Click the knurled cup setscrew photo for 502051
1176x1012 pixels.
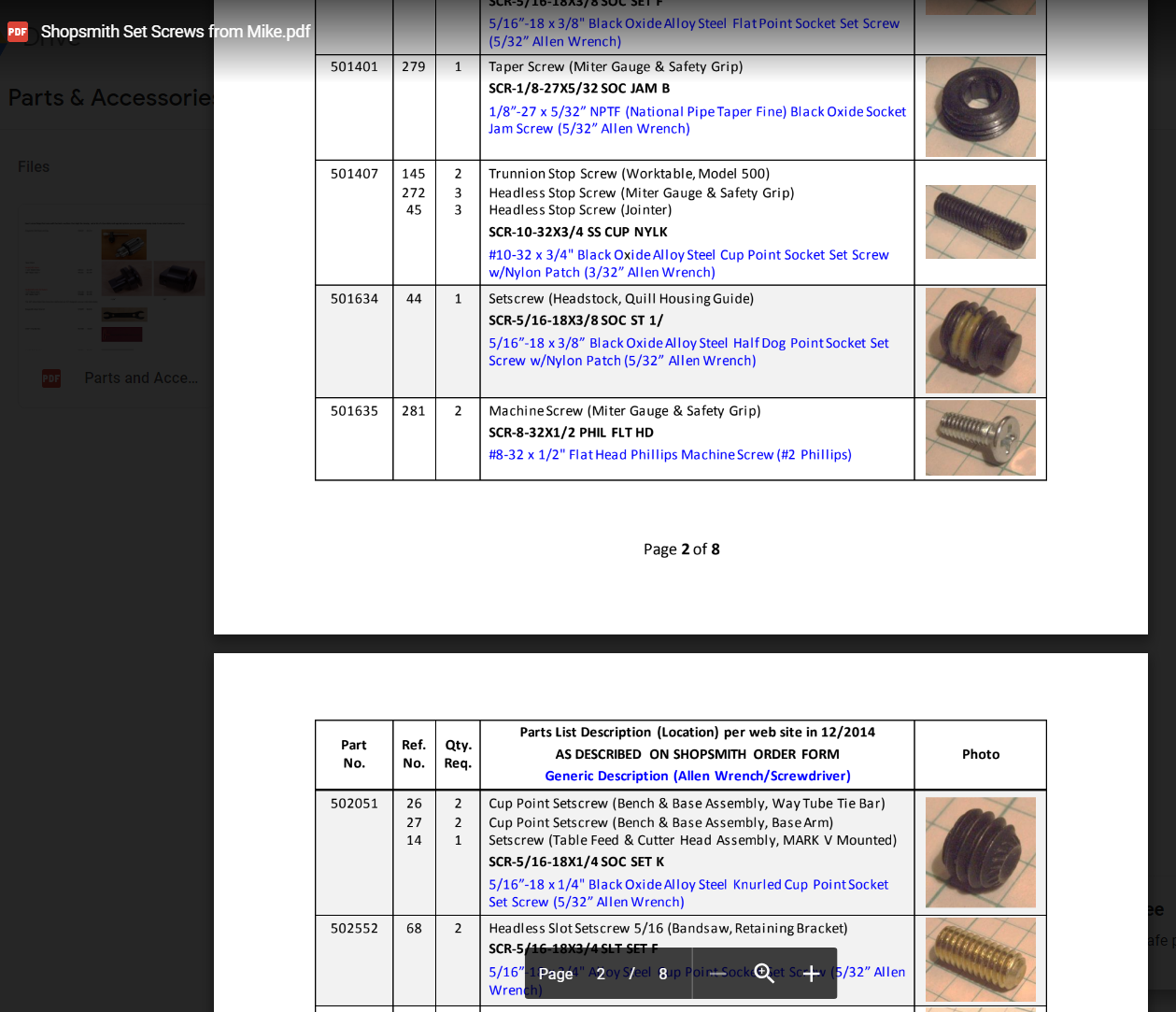pyautogui.click(x=980, y=852)
